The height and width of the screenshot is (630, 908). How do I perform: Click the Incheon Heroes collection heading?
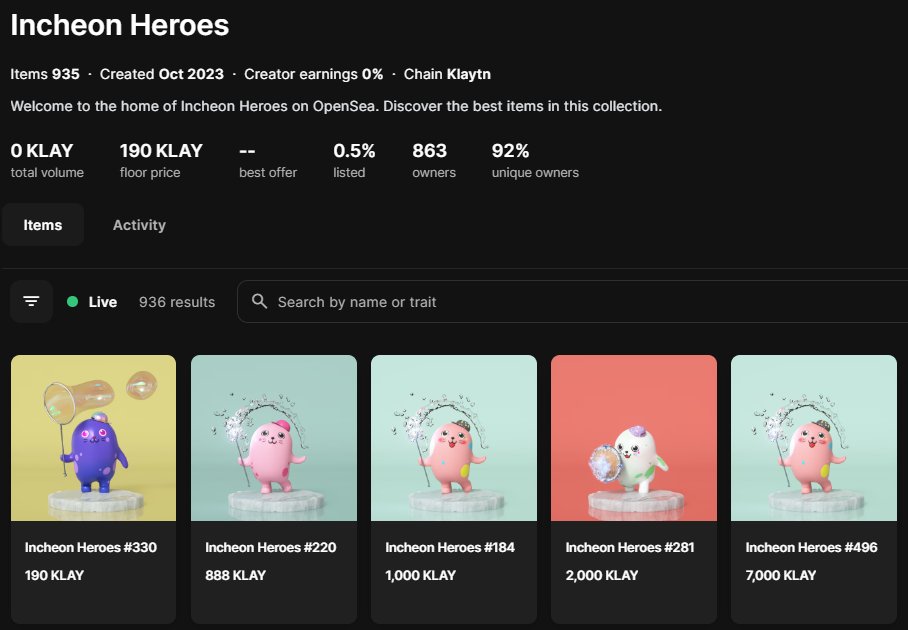coord(120,25)
